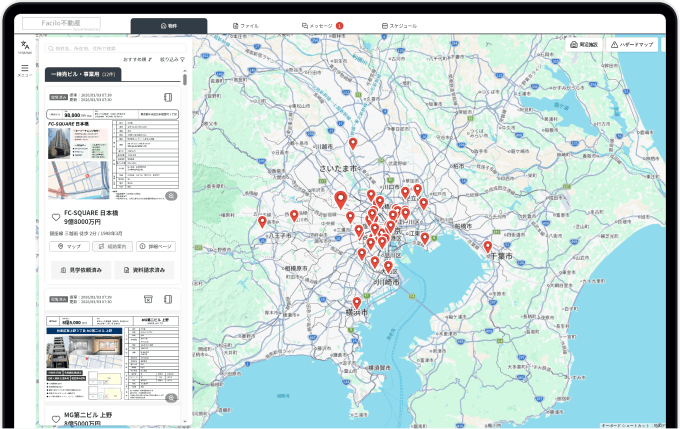Click the list scroll-down arrow
Screen dimensions: 680x429
click(x=185, y=421)
